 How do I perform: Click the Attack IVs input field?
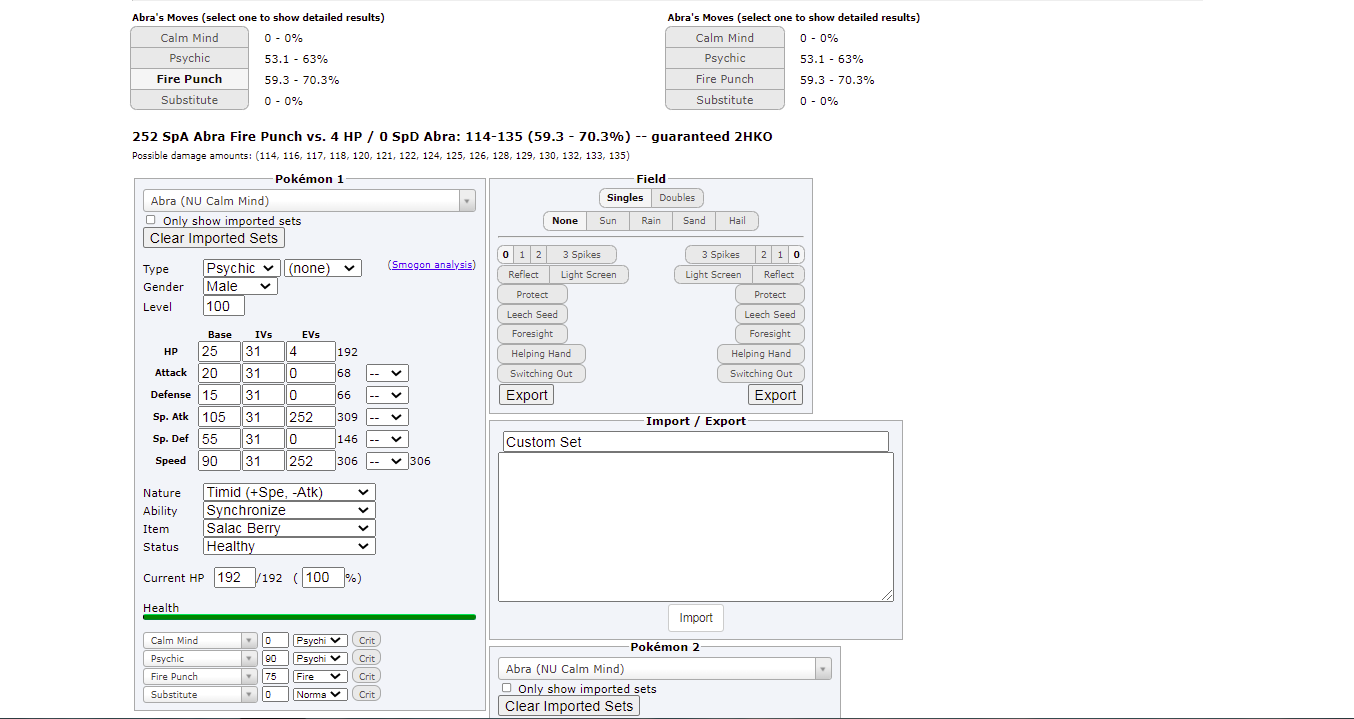[261, 373]
